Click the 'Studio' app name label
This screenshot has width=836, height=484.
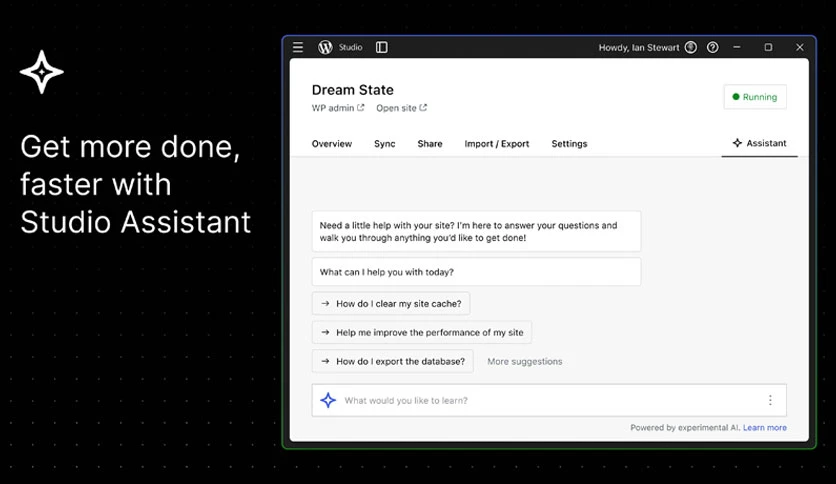[350, 47]
